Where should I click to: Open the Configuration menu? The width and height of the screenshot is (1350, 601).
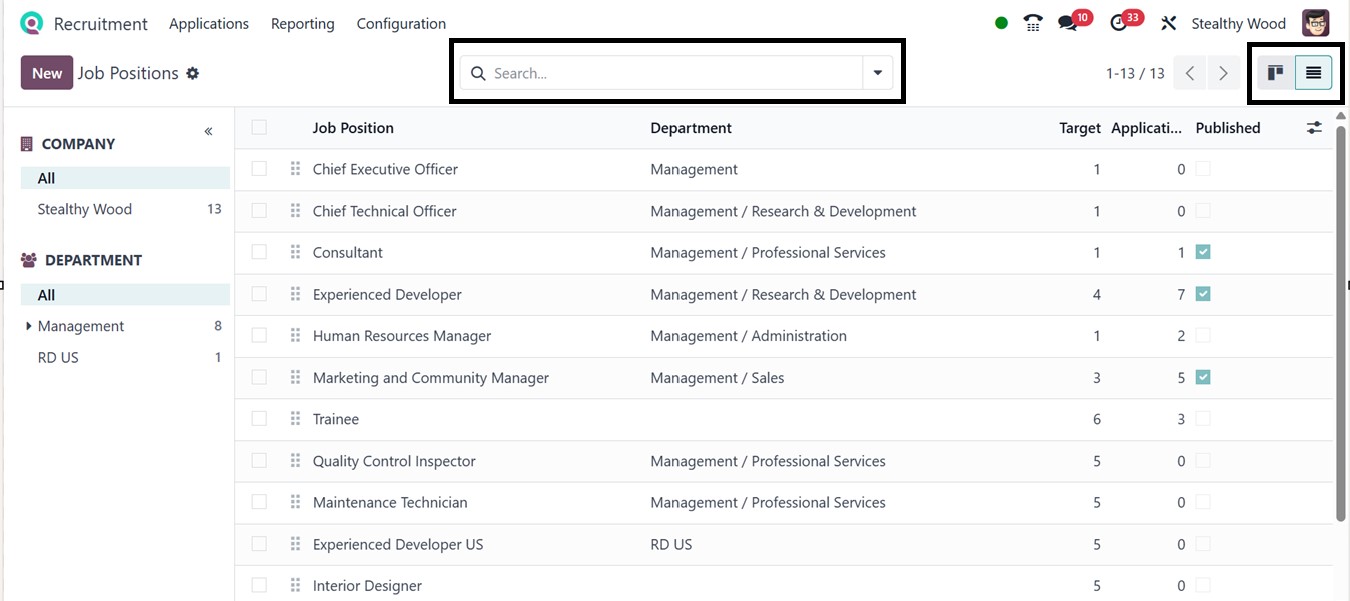401,23
